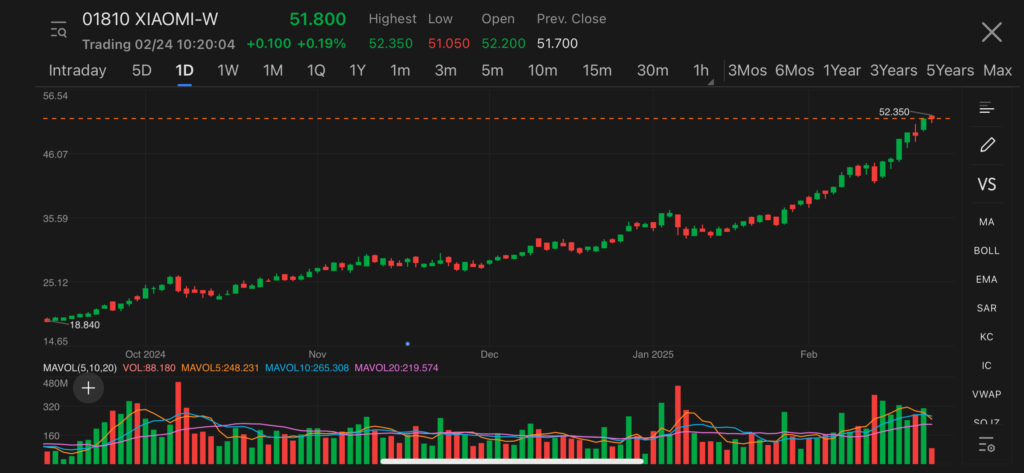Enable the EMA indicator
The image size is (1024, 473).
[986, 279]
